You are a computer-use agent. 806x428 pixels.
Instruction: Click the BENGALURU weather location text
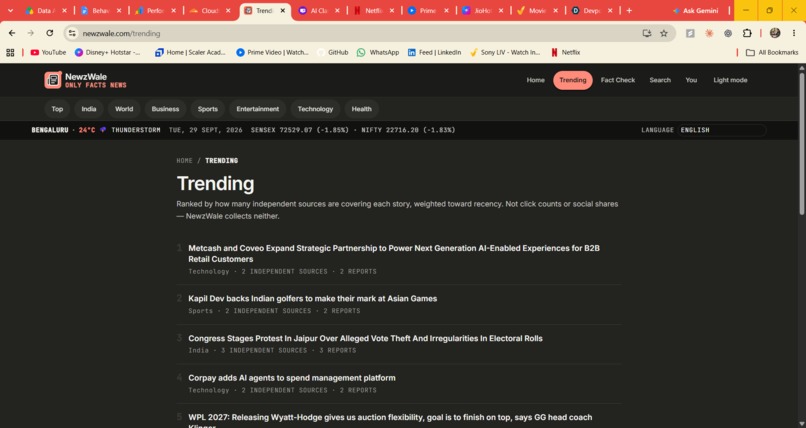tap(50, 130)
